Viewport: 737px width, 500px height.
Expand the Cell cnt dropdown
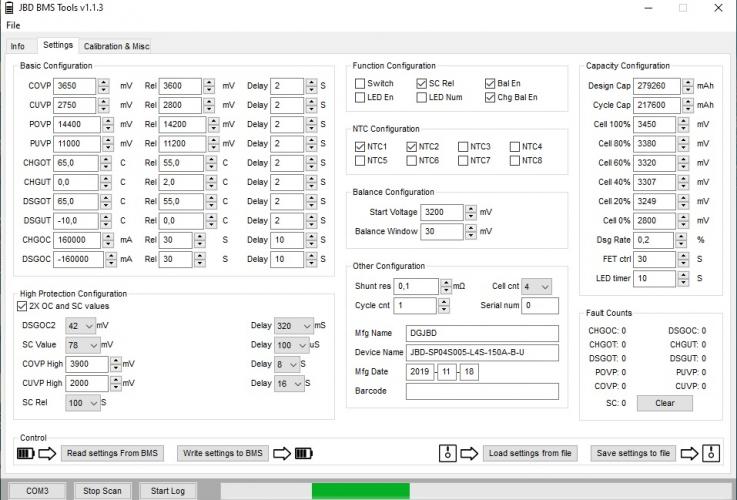click(x=544, y=286)
